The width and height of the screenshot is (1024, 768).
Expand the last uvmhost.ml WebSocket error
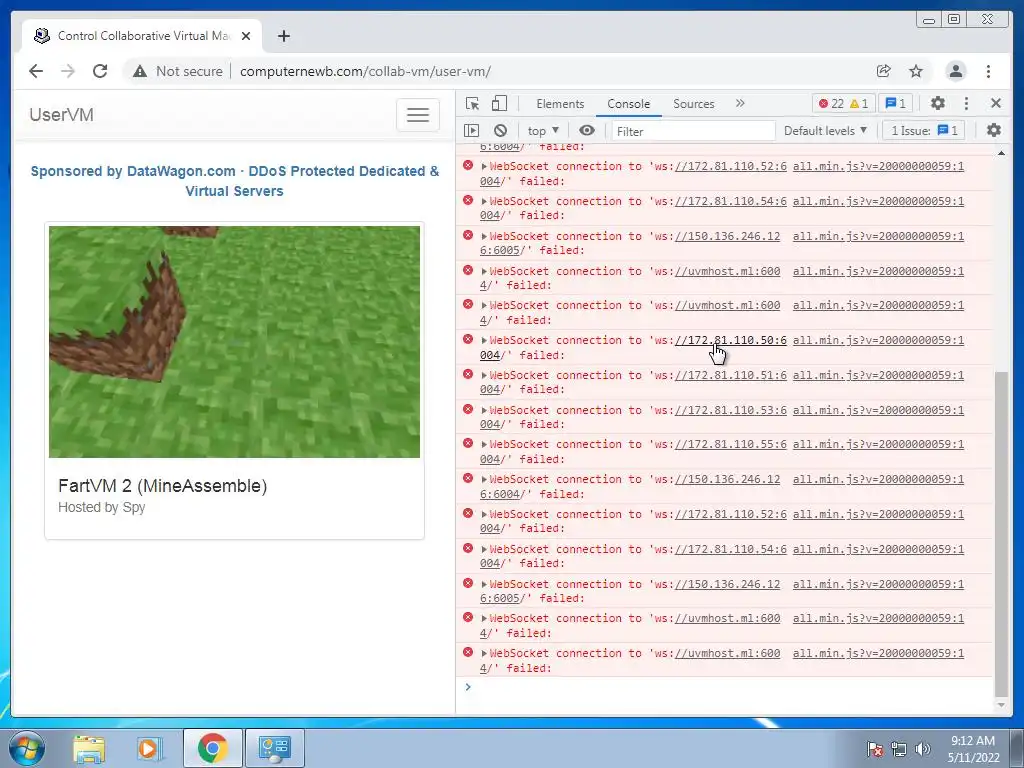pos(484,654)
